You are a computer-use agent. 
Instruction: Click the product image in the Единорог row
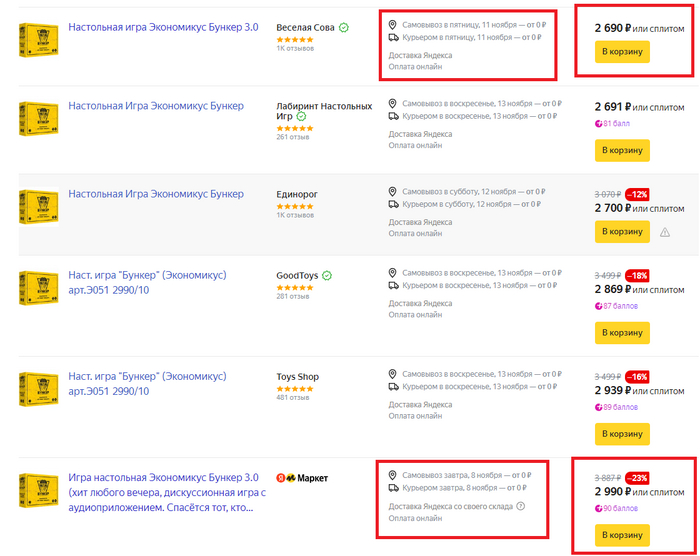tap(38, 207)
